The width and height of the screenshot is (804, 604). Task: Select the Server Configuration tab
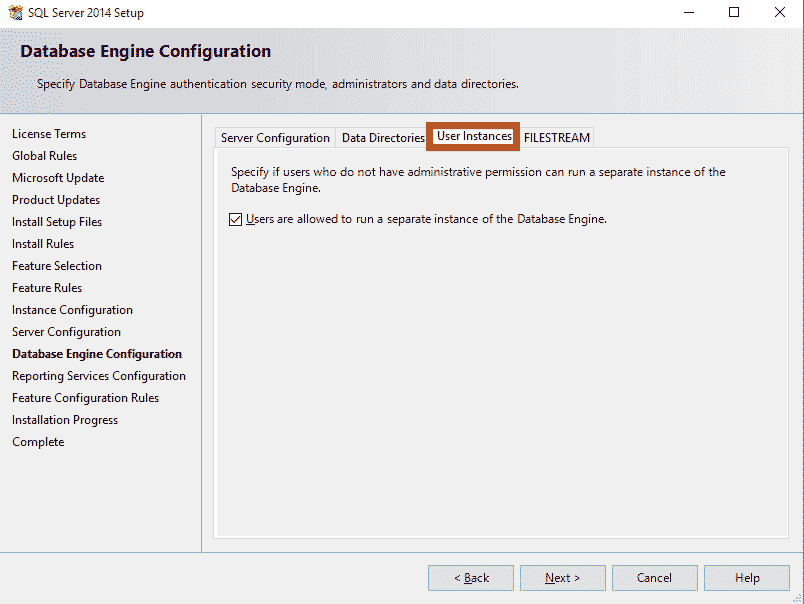(x=274, y=137)
